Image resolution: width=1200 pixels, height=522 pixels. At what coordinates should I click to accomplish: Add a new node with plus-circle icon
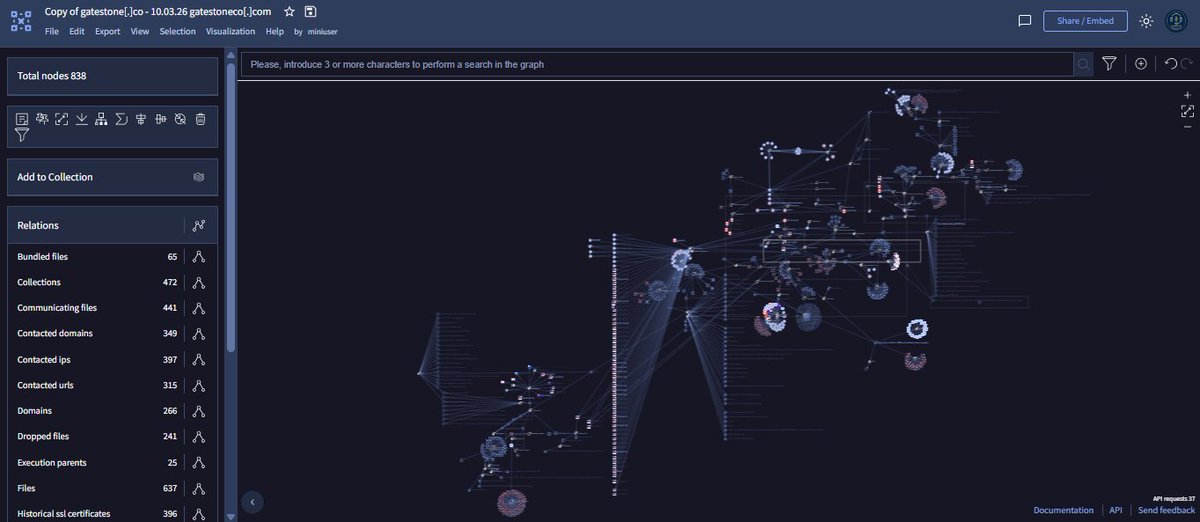point(1141,64)
